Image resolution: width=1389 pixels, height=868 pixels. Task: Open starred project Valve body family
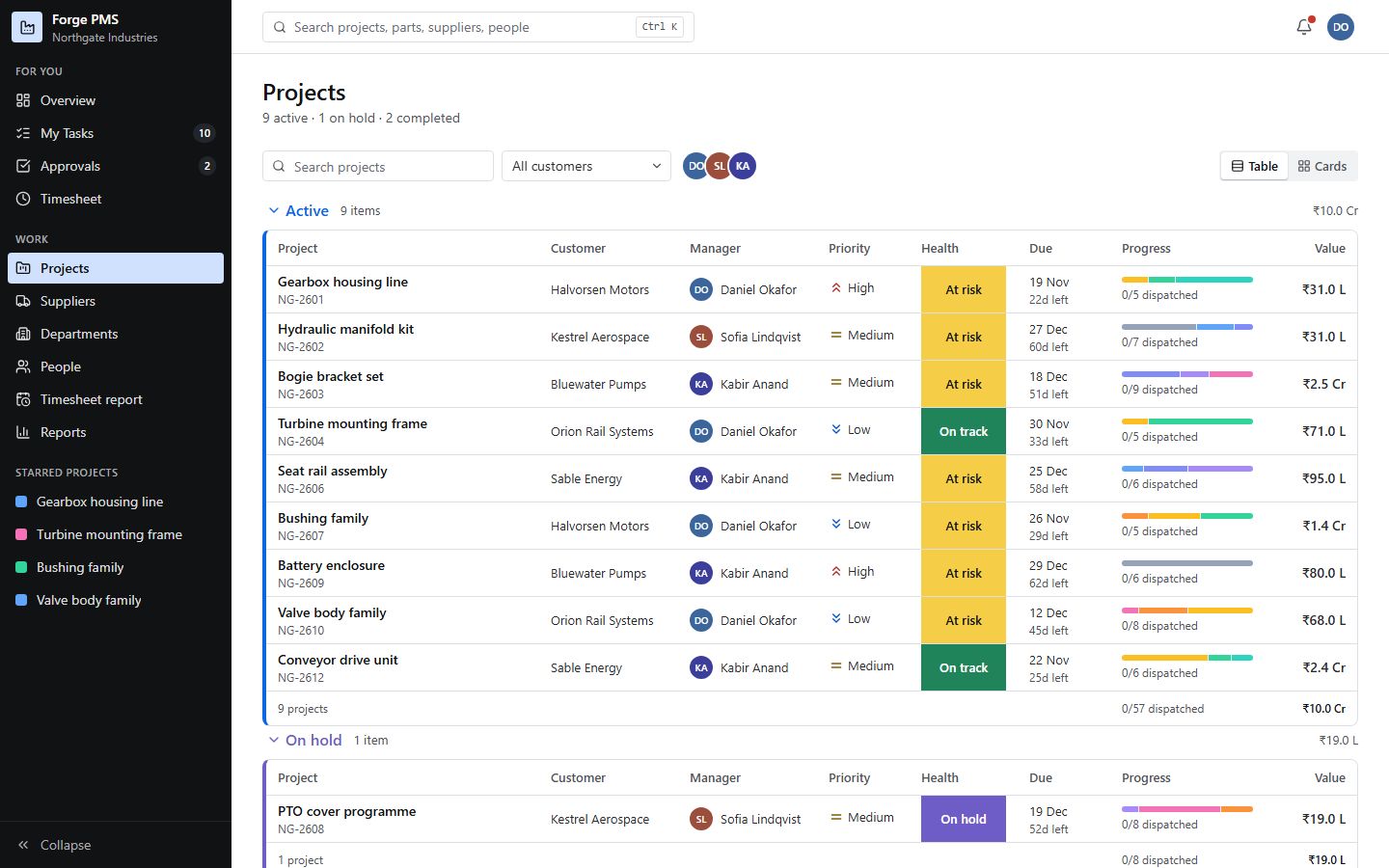(x=116, y=600)
